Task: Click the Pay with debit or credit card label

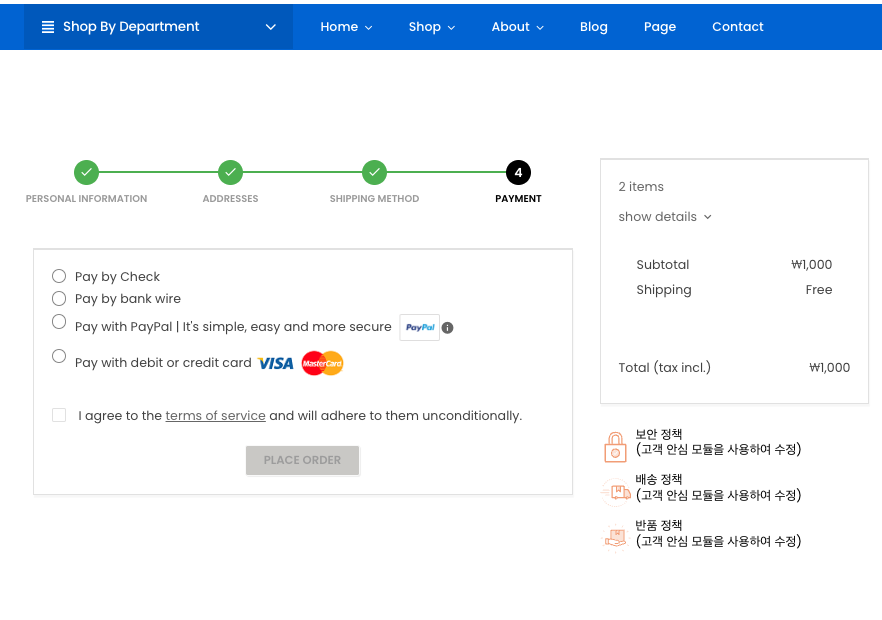Action: [x=163, y=363]
